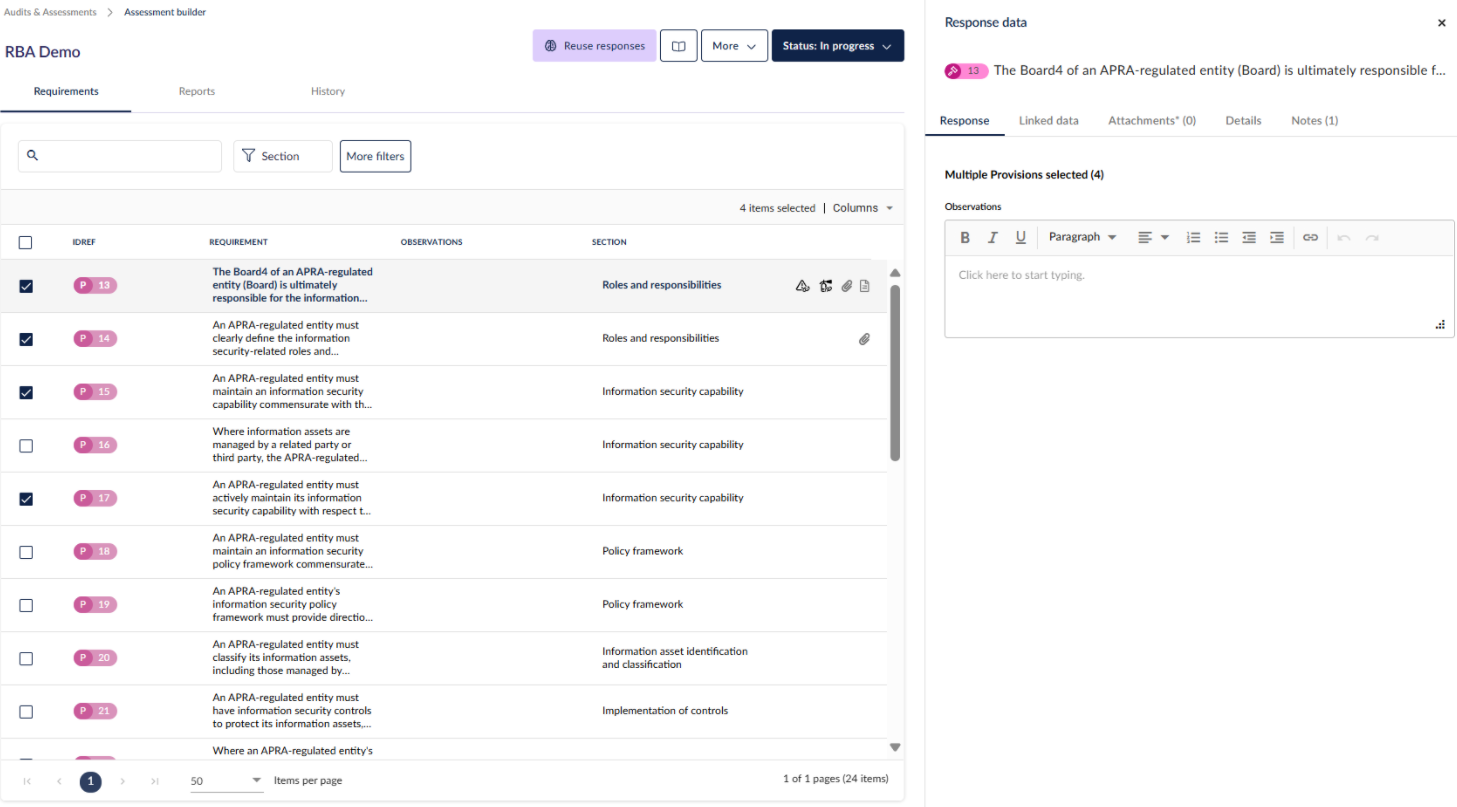This screenshot has width=1457, height=807.
Task: Uncheck the checkbox for requirement 14
Action: pos(26,339)
